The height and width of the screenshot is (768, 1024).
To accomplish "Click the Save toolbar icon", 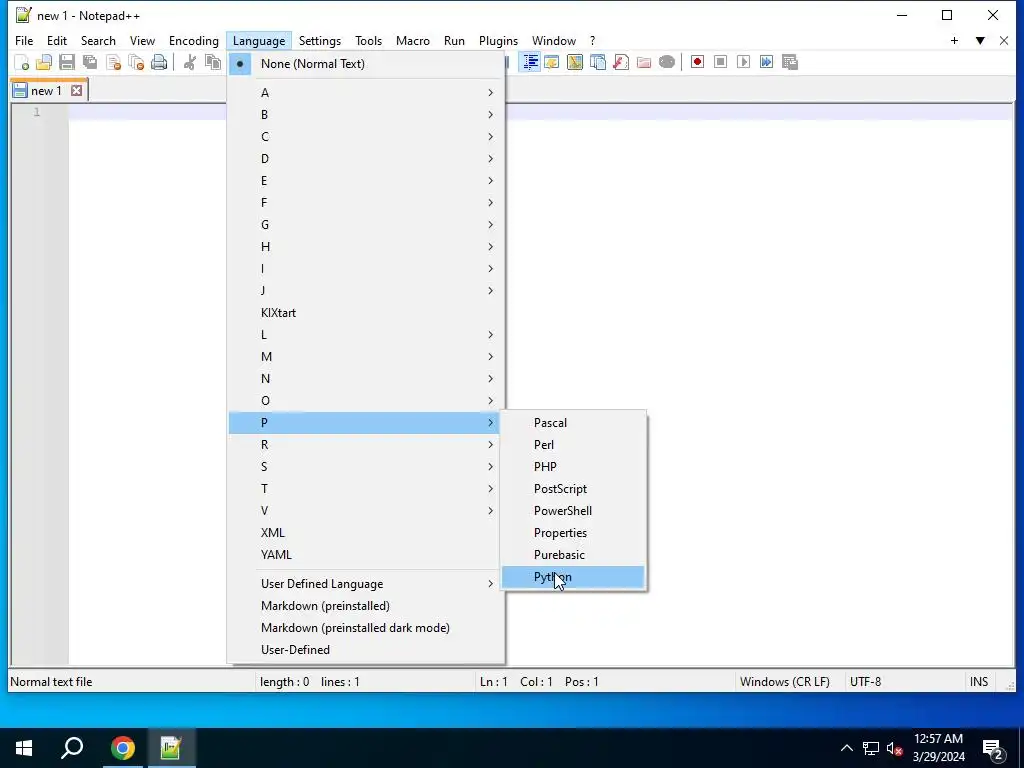I will [x=67, y=62].
